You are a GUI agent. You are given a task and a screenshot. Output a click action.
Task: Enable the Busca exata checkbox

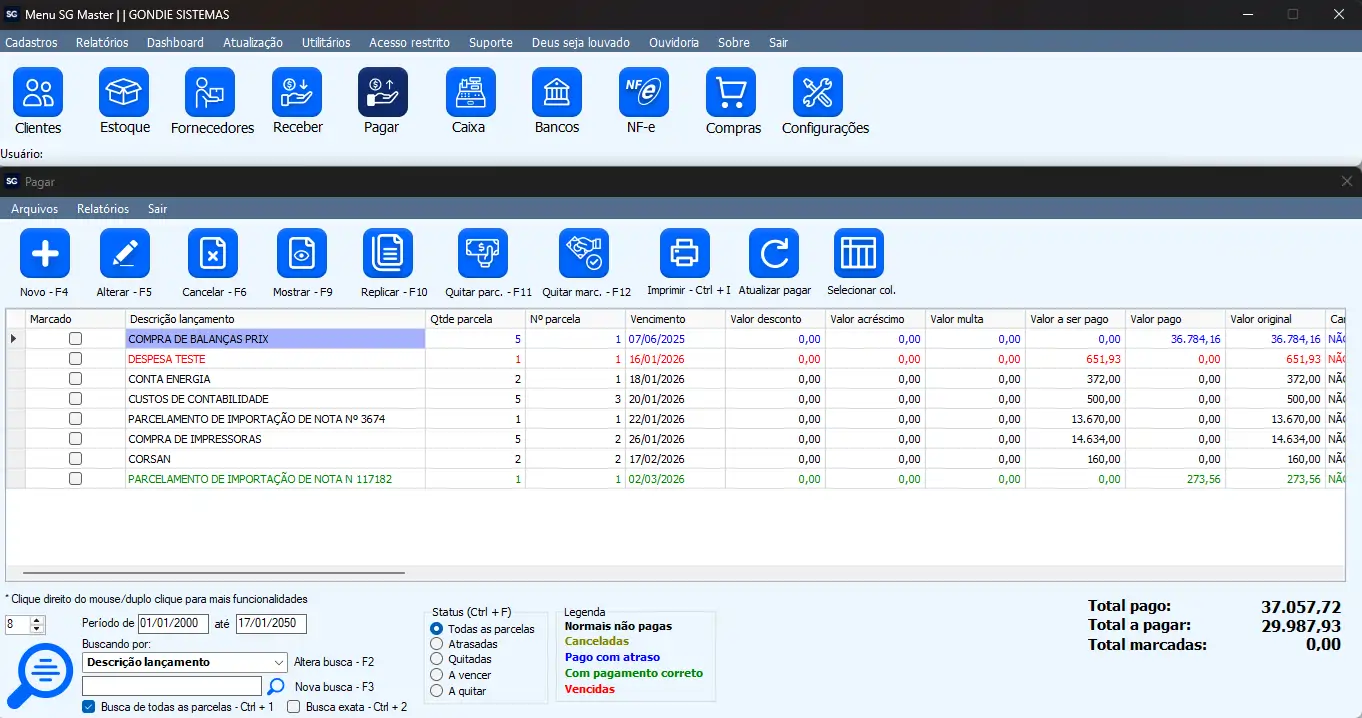click(x=294, y=707)
